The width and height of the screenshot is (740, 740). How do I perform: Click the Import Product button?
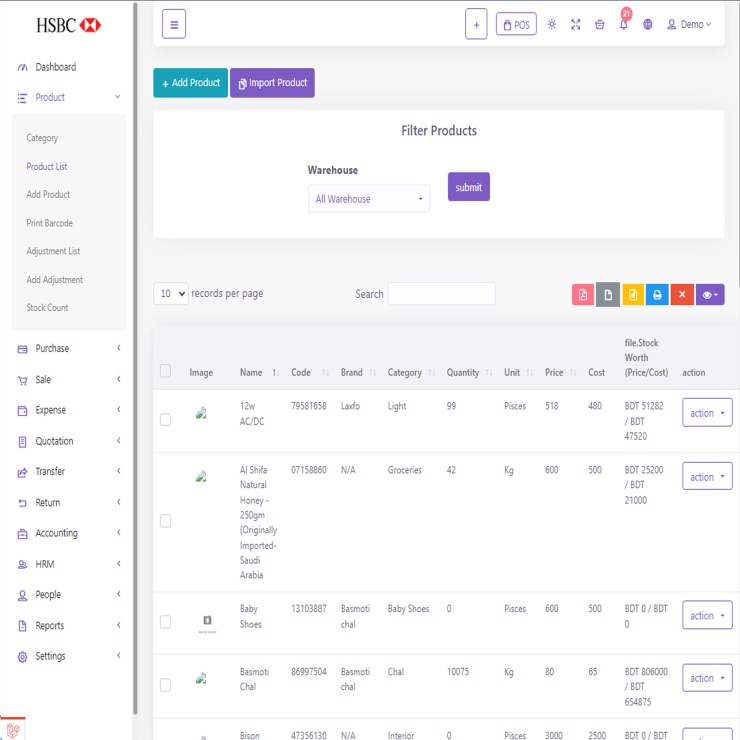point(272,83)
